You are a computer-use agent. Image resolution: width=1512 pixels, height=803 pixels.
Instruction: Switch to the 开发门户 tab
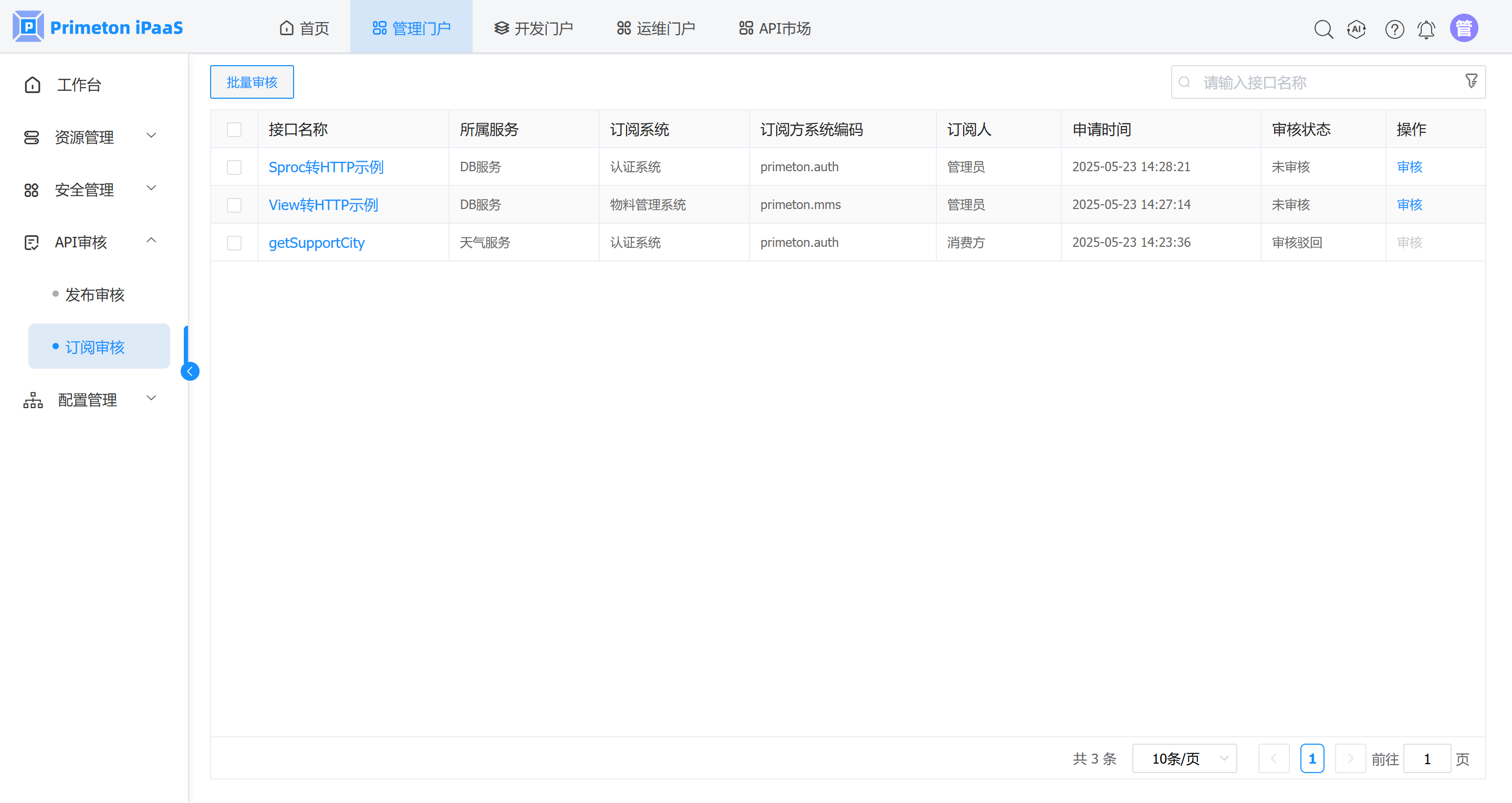coord(533,28)
